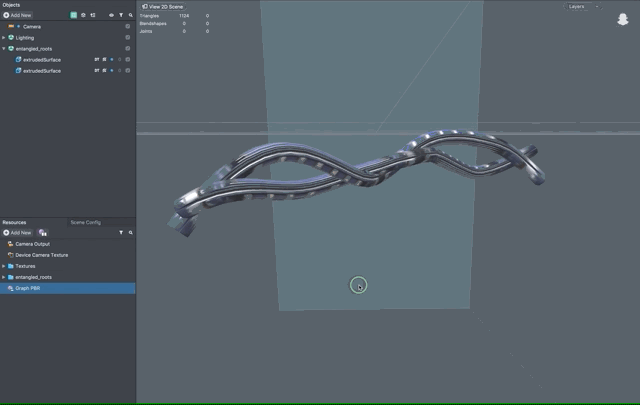The width and height of the screenshot is (640, 405).
Task: Collapse the entangled_roots object in the hierarchy
Action: coord(4,48)
